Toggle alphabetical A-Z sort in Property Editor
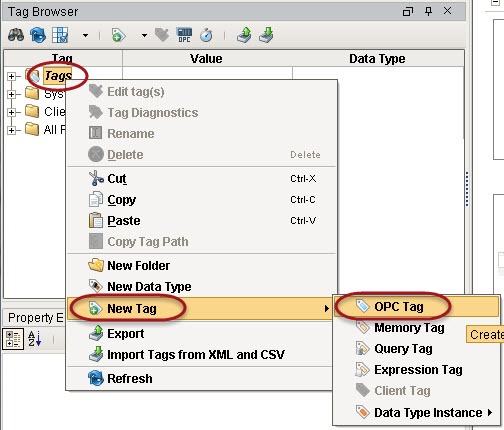Viewport: 504px width, 430px height. (35, 339)
